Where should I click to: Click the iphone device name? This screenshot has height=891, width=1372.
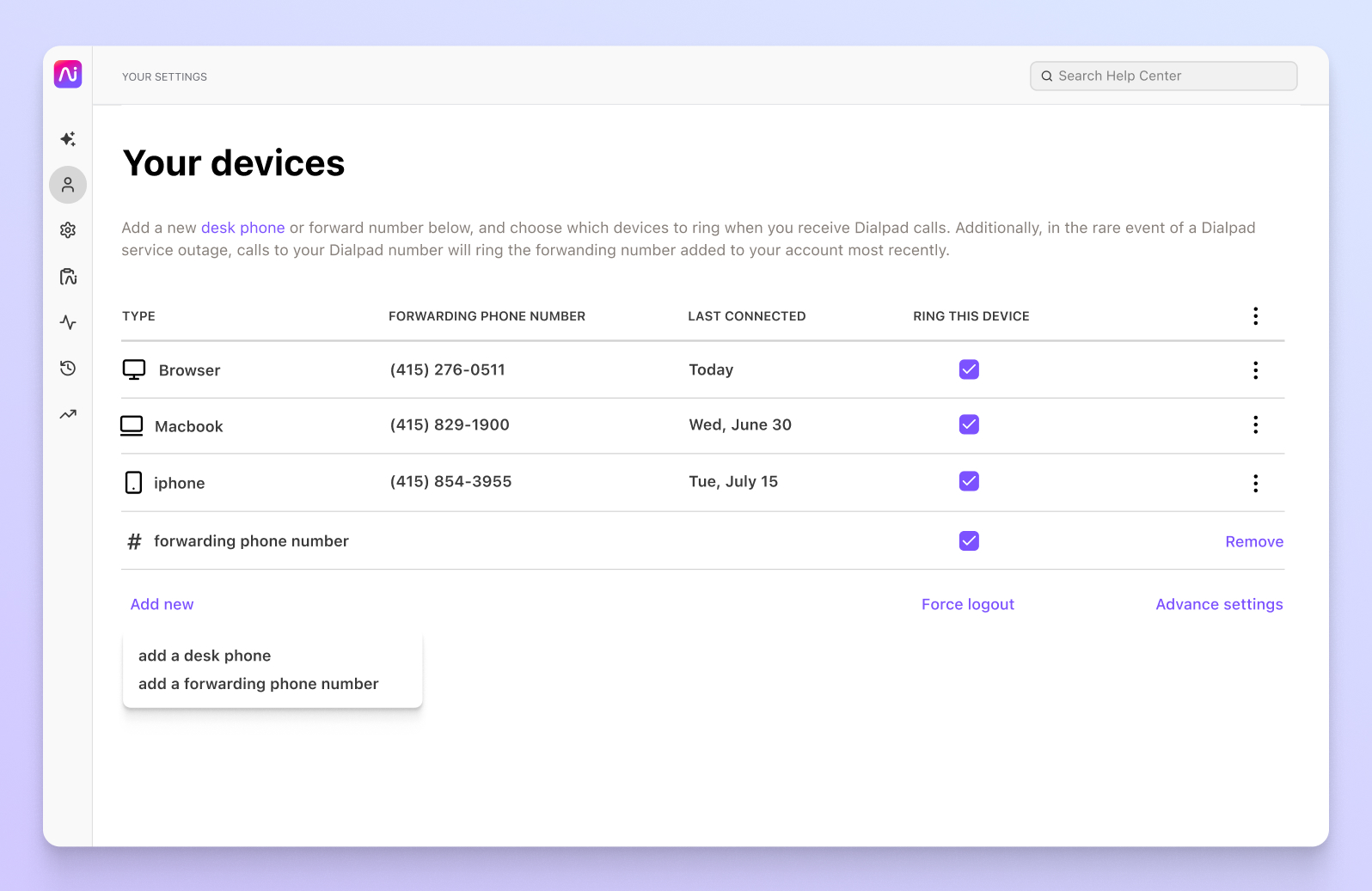[180, 483]
